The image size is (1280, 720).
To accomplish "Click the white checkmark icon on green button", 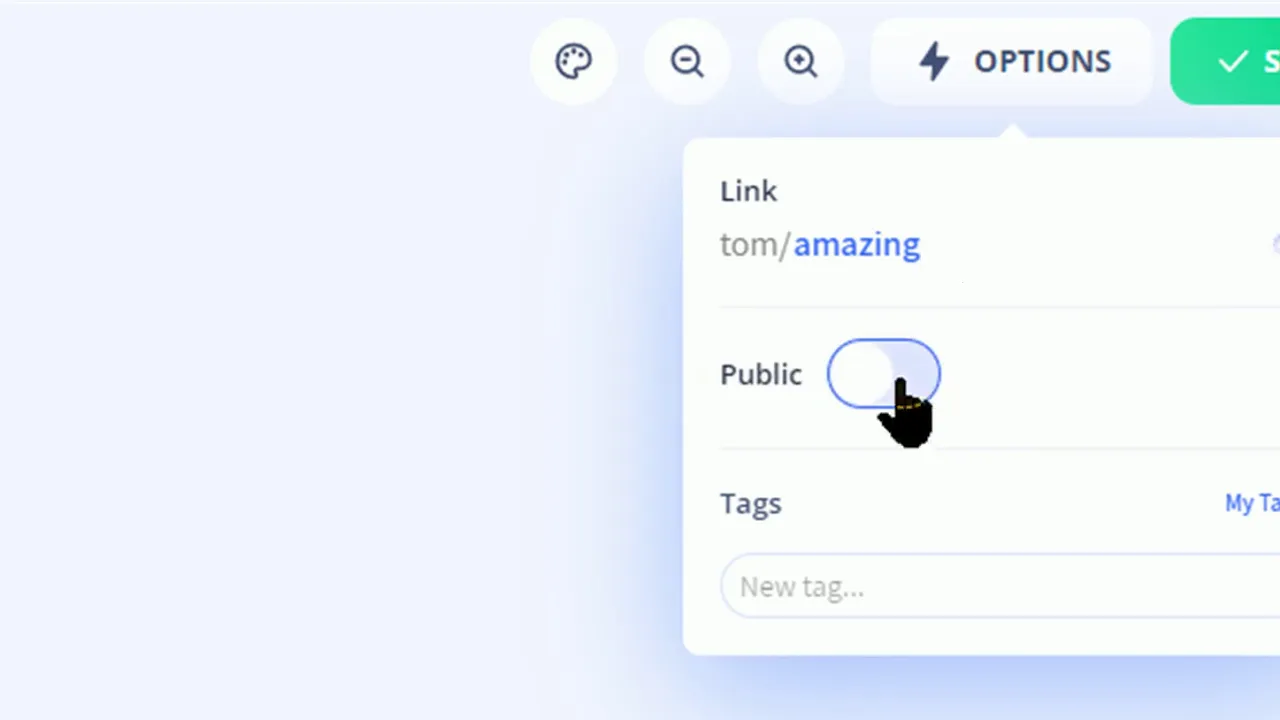I will tap(1232, 61).
